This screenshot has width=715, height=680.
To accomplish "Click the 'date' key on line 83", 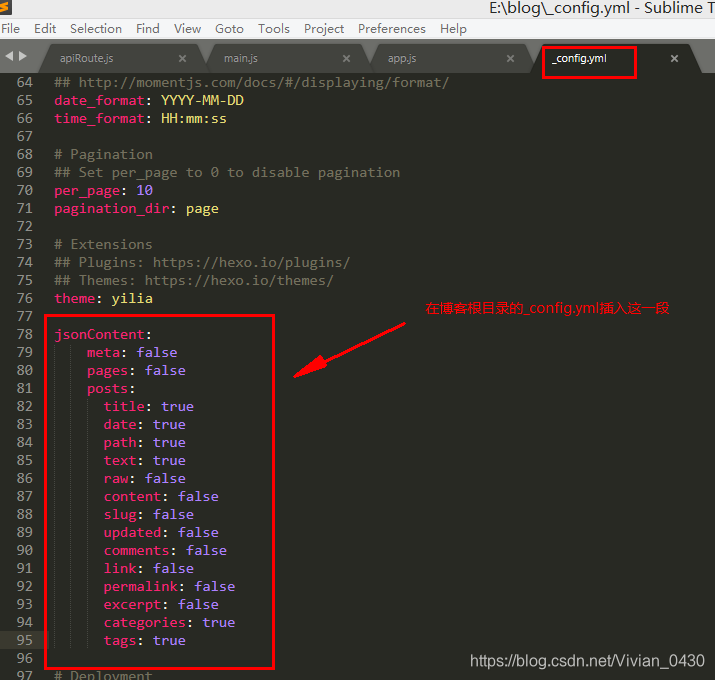I will pos(120,425).
